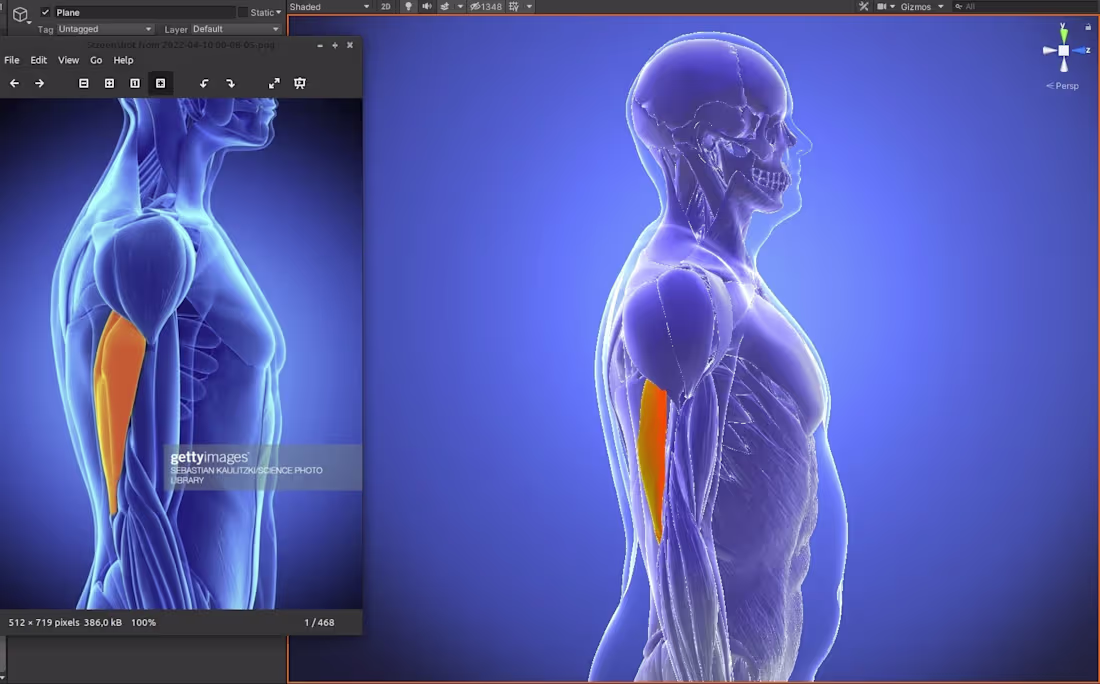Open the editor tools wrench icon
This screenshot has width=1100, height=684.
click(x=862, y=6)
